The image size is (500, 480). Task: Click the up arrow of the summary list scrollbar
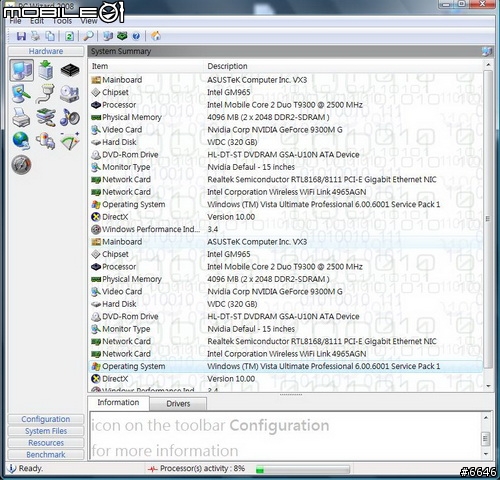pos(488,65)
